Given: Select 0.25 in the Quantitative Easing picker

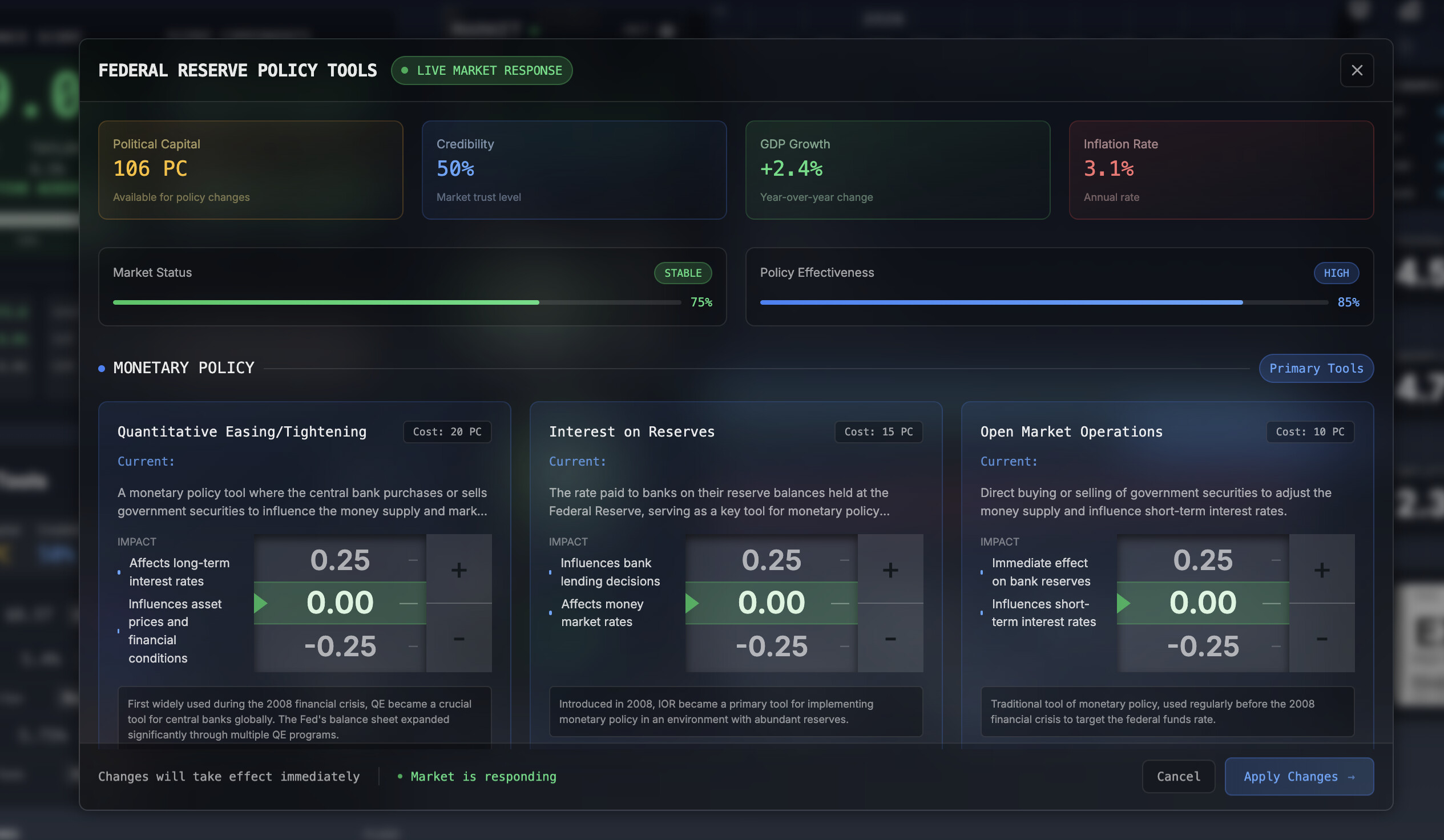Looking at the screenshot, I should pos(340,559).
